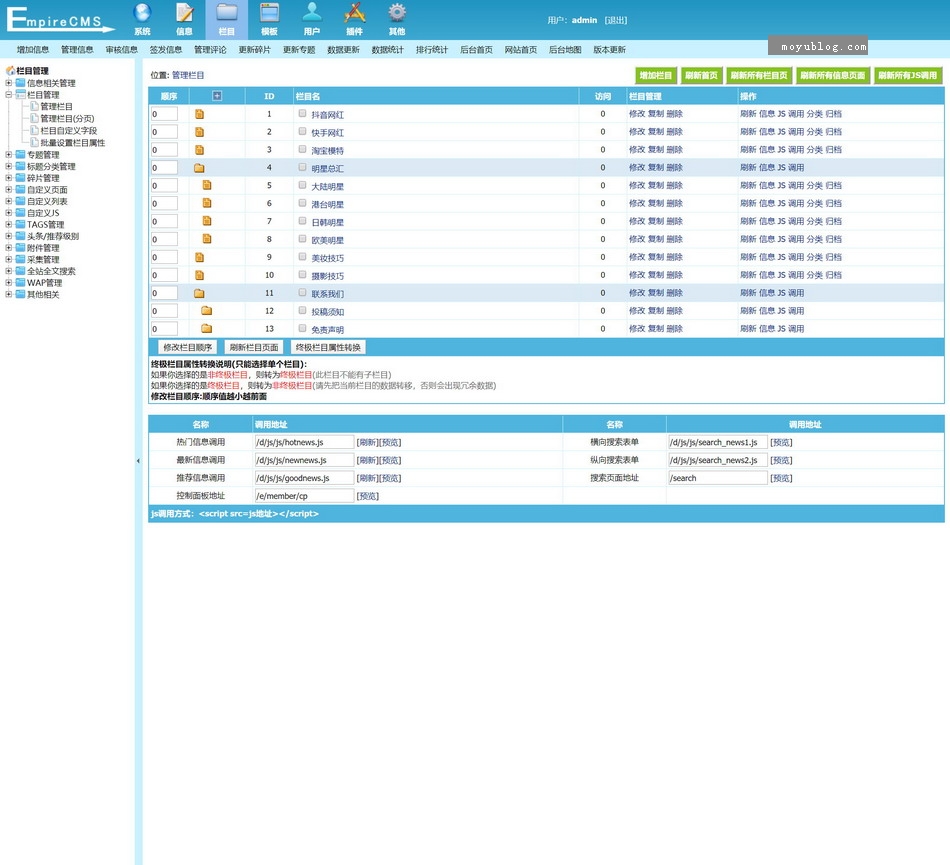Tick the checkbox for 快手网红

pos(302,131)
